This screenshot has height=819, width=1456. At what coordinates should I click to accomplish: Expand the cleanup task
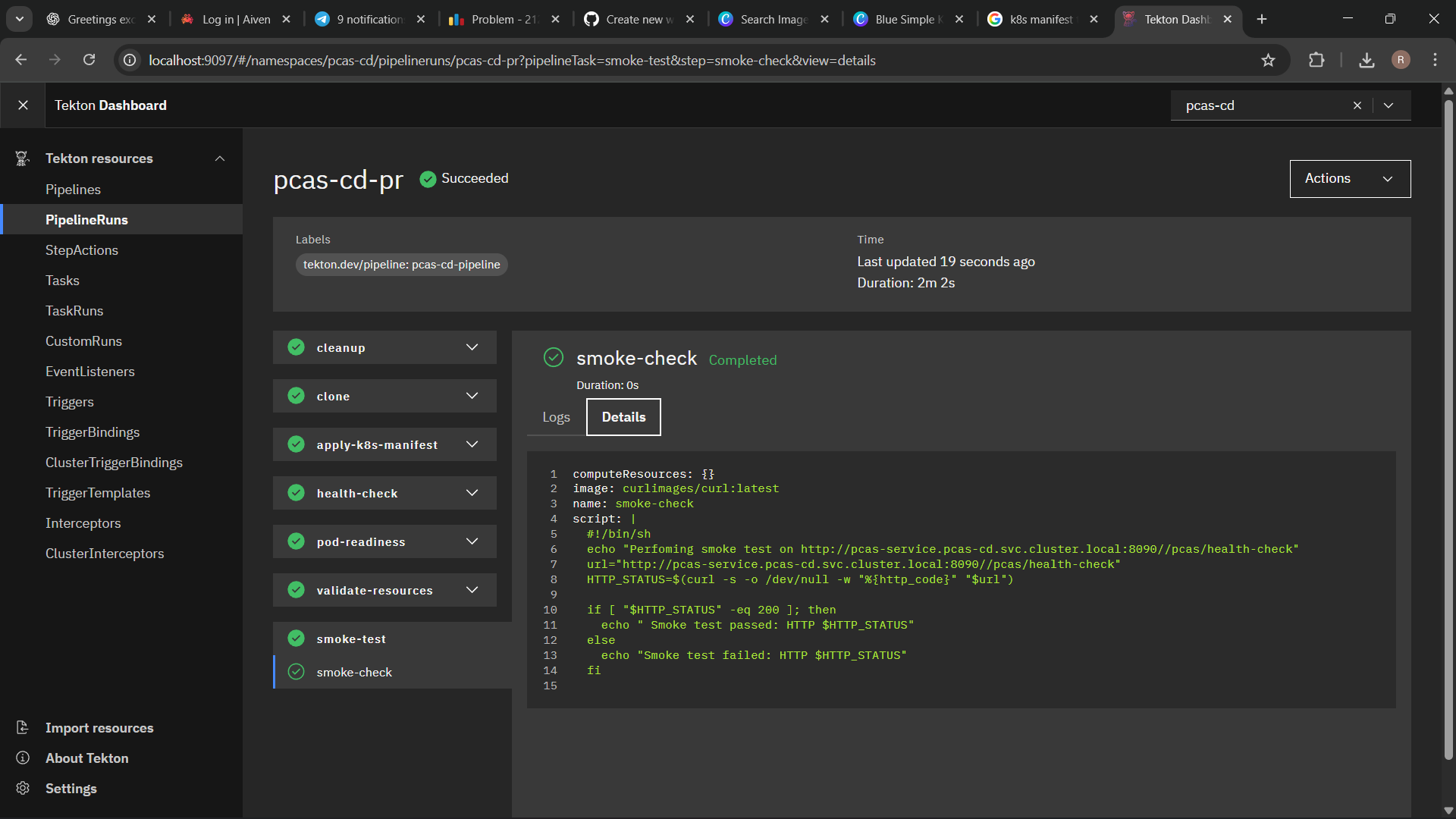pos(472,347)
